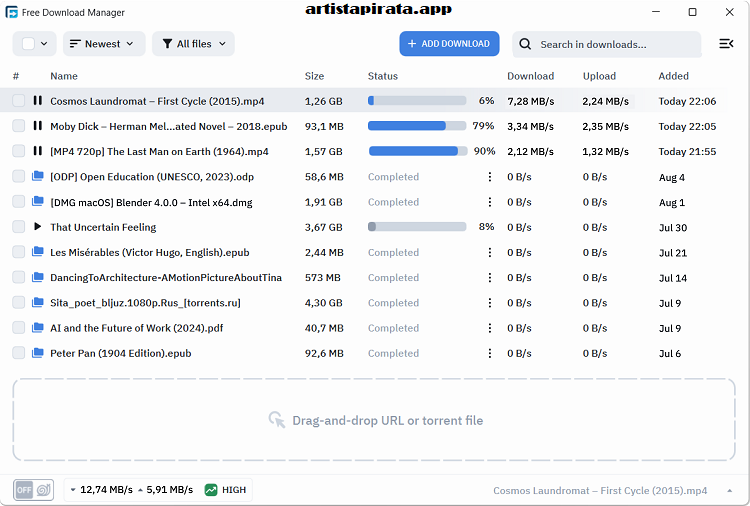Check the That Uncertain Feeling checkbox
Viewport: 750px width, 506px height.
point(19,227)
